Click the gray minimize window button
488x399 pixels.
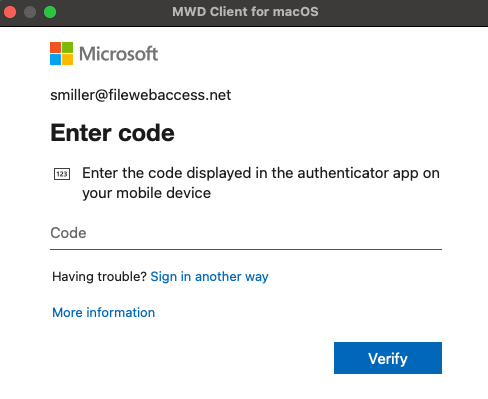(x=30, y=12)
